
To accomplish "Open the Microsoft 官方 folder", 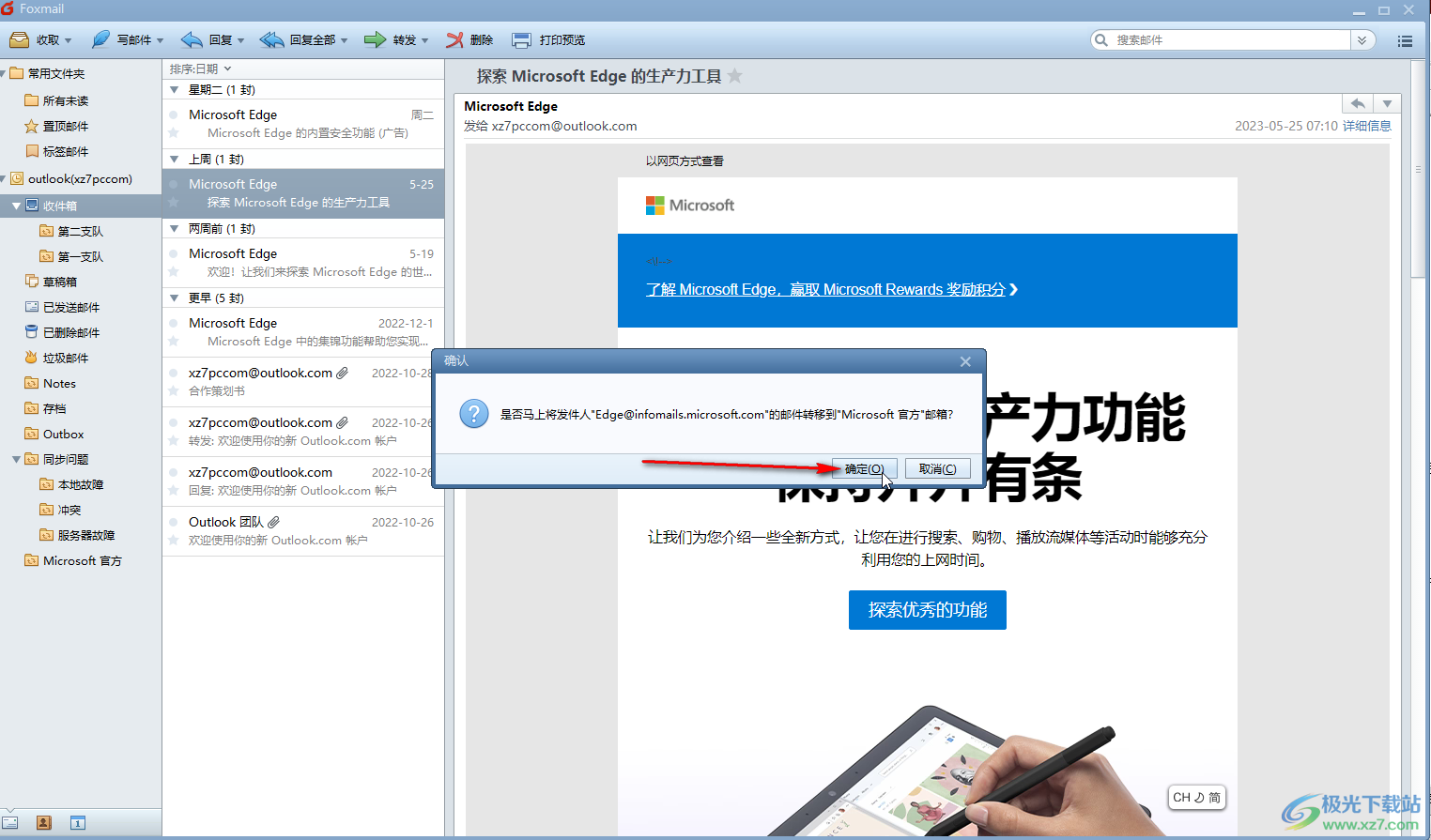I will click(81, 560).
